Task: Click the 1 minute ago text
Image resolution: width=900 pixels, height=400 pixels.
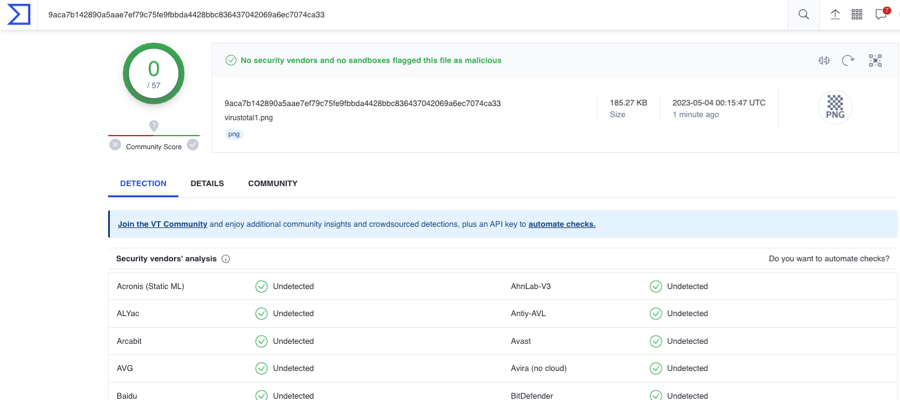Action: click(x=696, y=115)
